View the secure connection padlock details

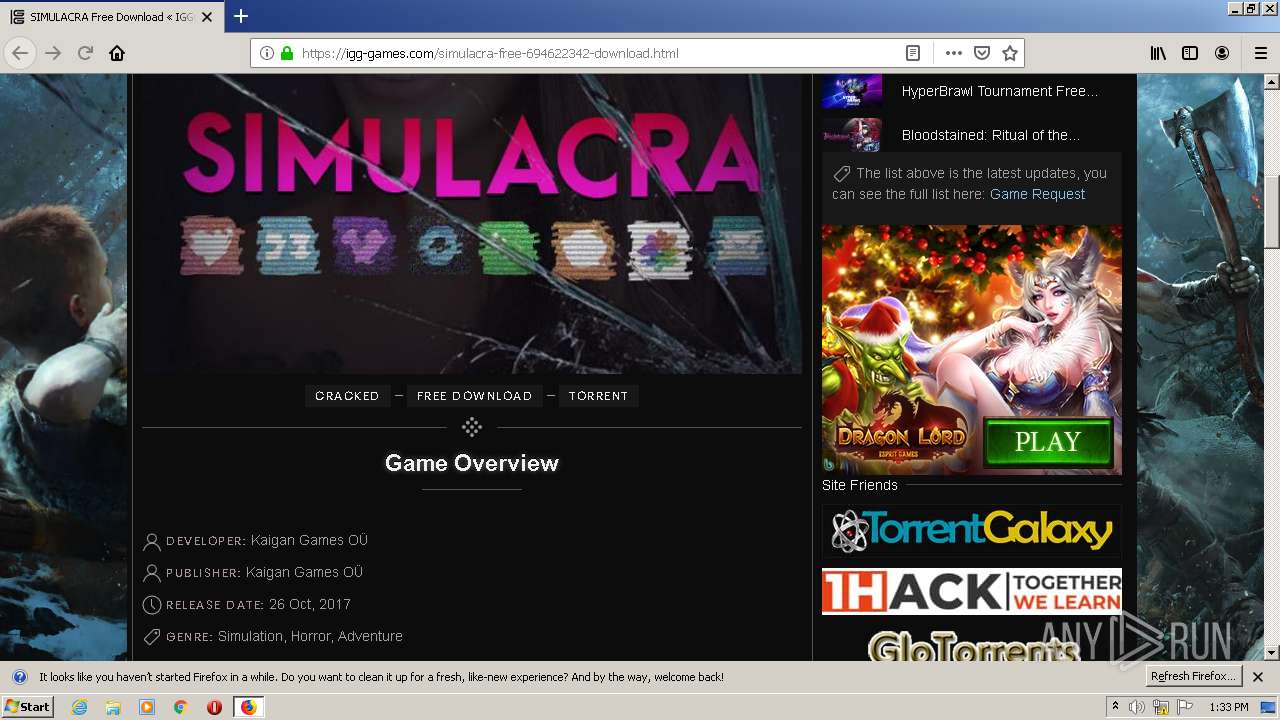click(x=286, y=53)
